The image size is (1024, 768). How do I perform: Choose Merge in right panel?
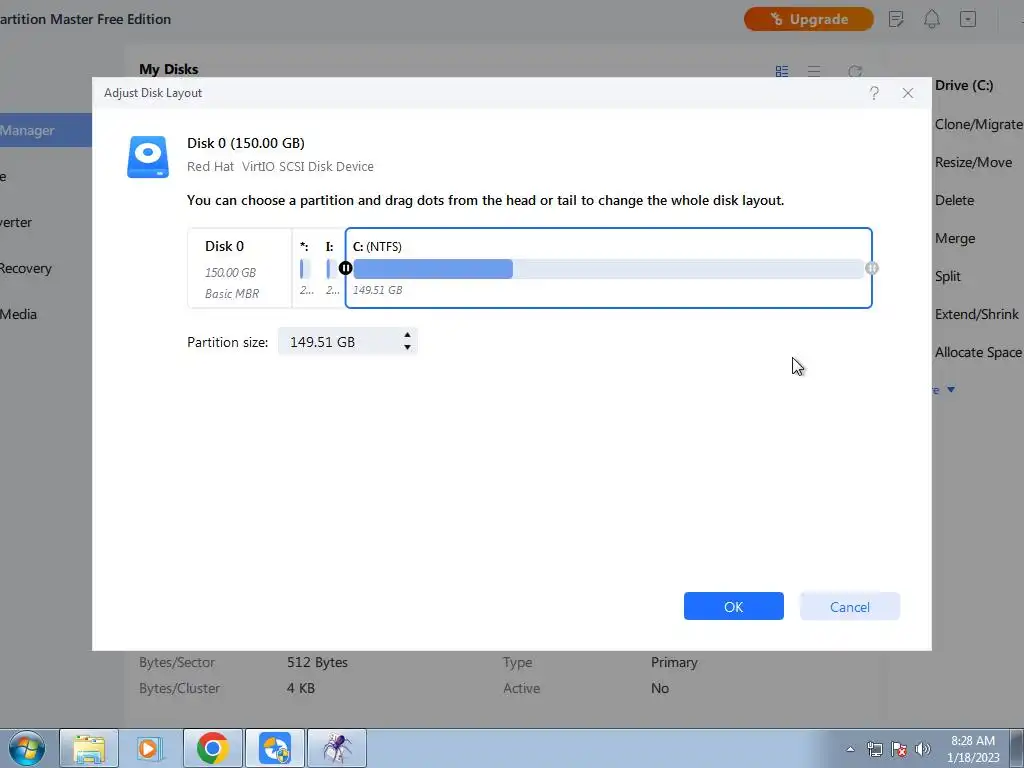pos(955,238)
